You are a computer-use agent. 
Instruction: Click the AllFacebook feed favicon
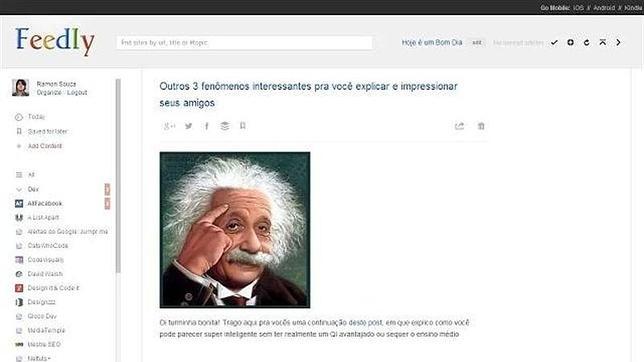19,203
